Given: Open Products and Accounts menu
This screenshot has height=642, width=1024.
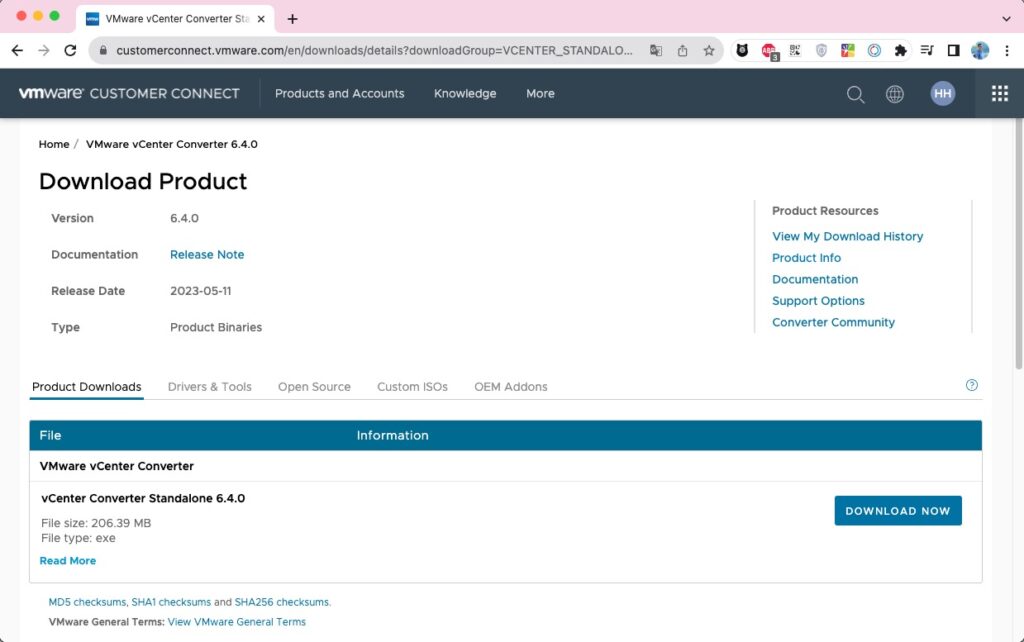Looking at the screenshot, I should coord(340,93).
